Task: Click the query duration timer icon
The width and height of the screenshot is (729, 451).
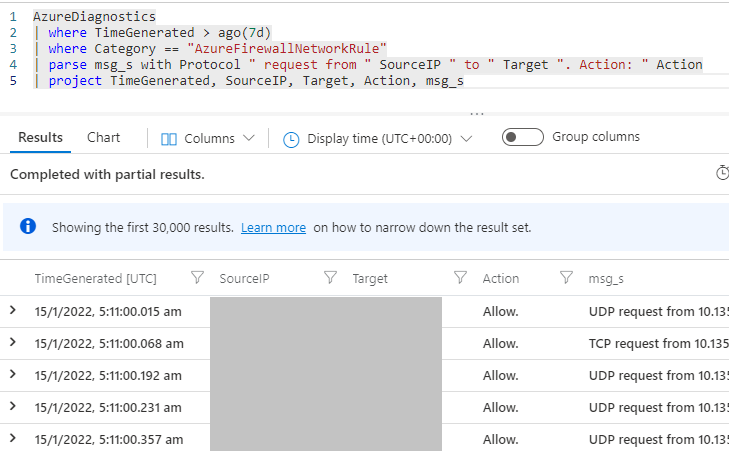Action: tap(723, 174)
